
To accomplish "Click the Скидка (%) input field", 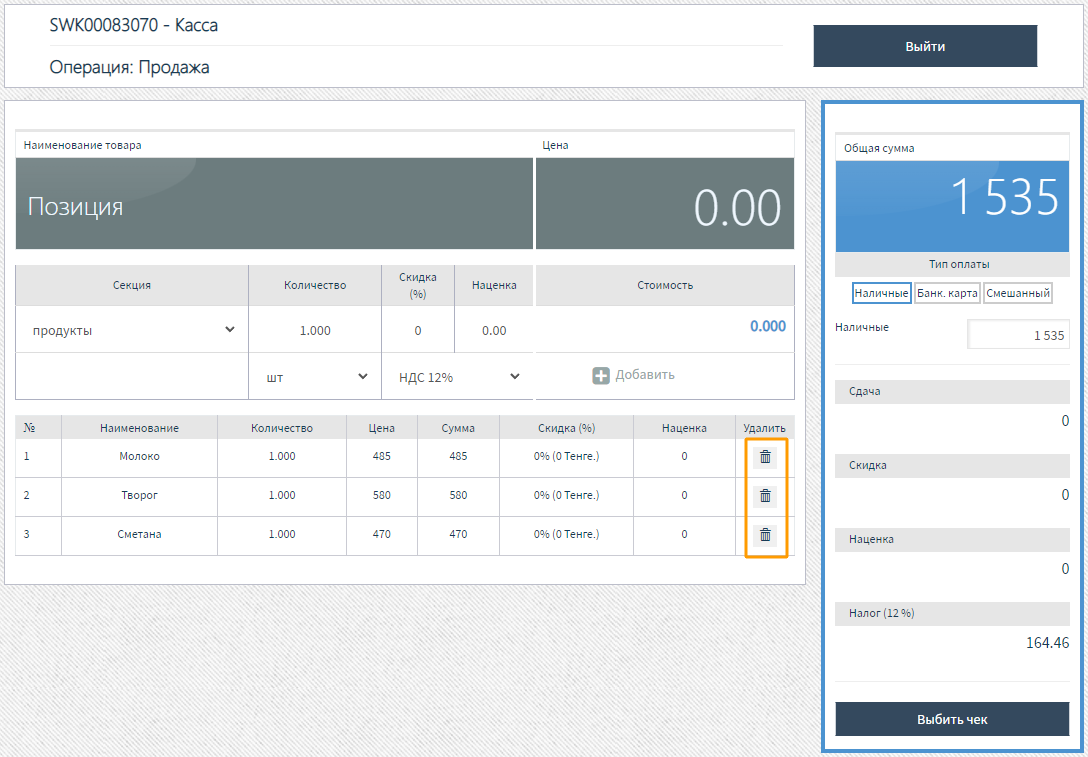I will [418, 330].
